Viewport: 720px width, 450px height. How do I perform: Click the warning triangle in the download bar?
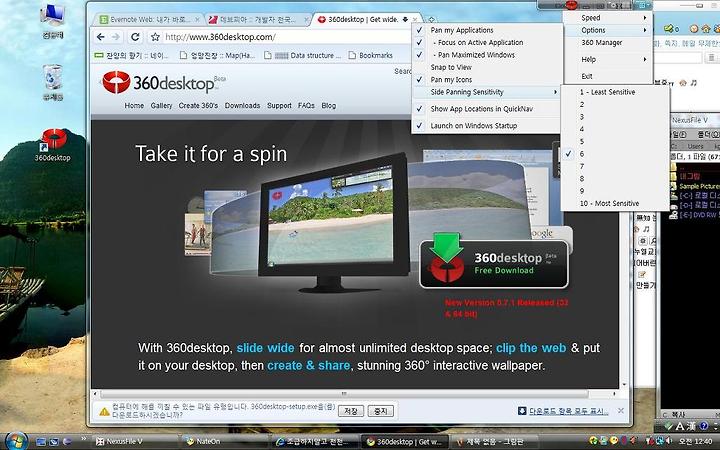pos(104,411)
